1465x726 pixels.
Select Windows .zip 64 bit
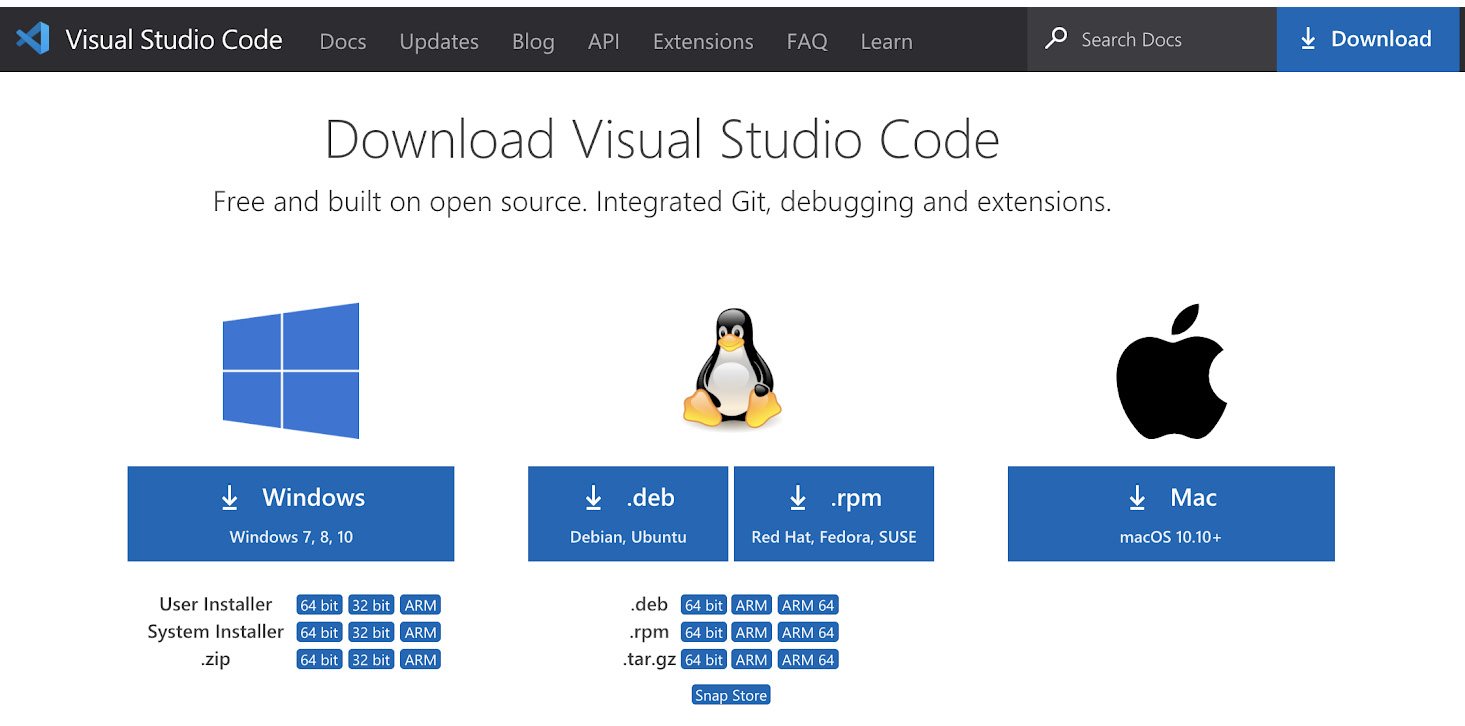click(319, 659)
